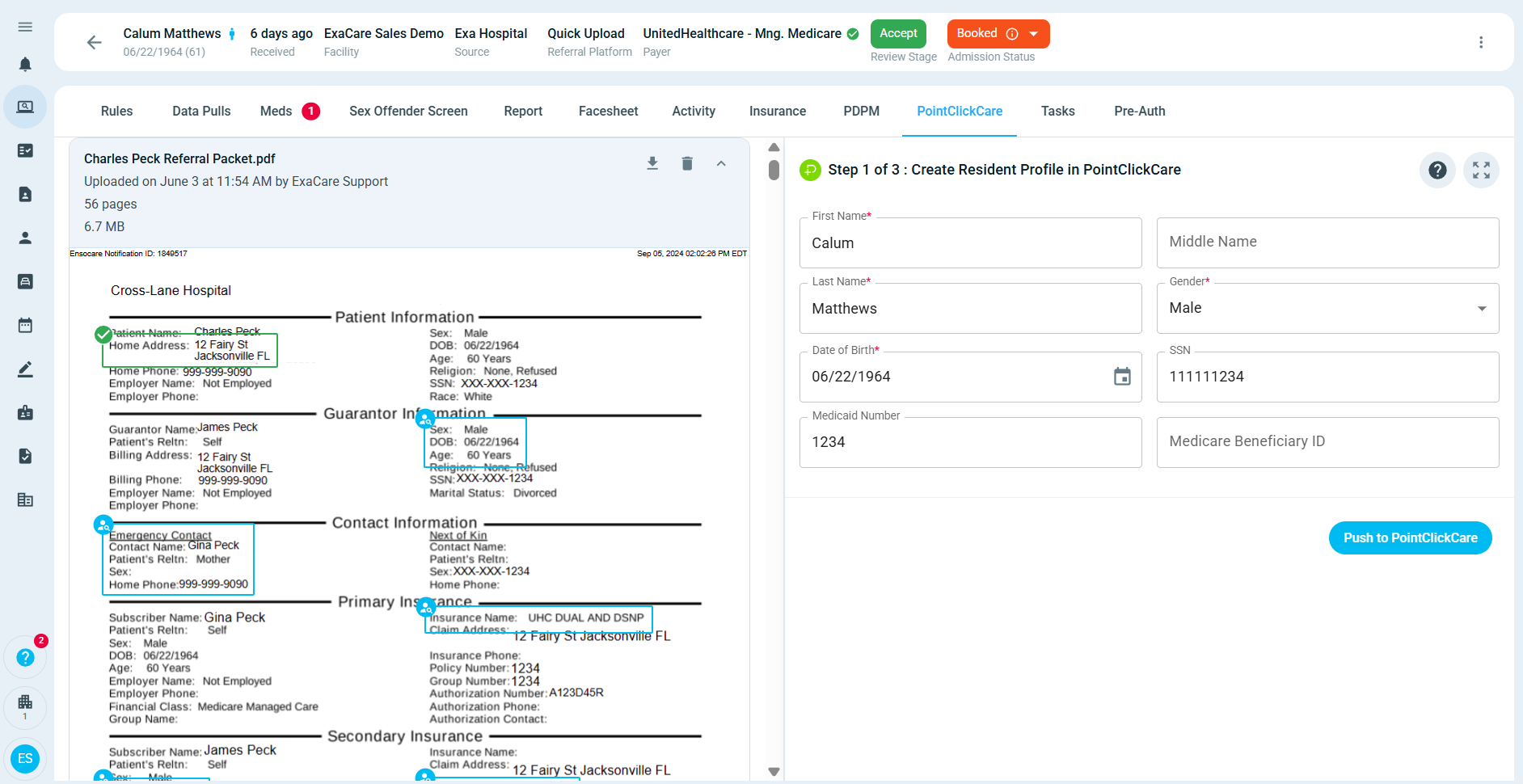The height and width of the screenshot is (784, 1523).
Task: Open the facility building sidebar icon
Action: (25, 499)
